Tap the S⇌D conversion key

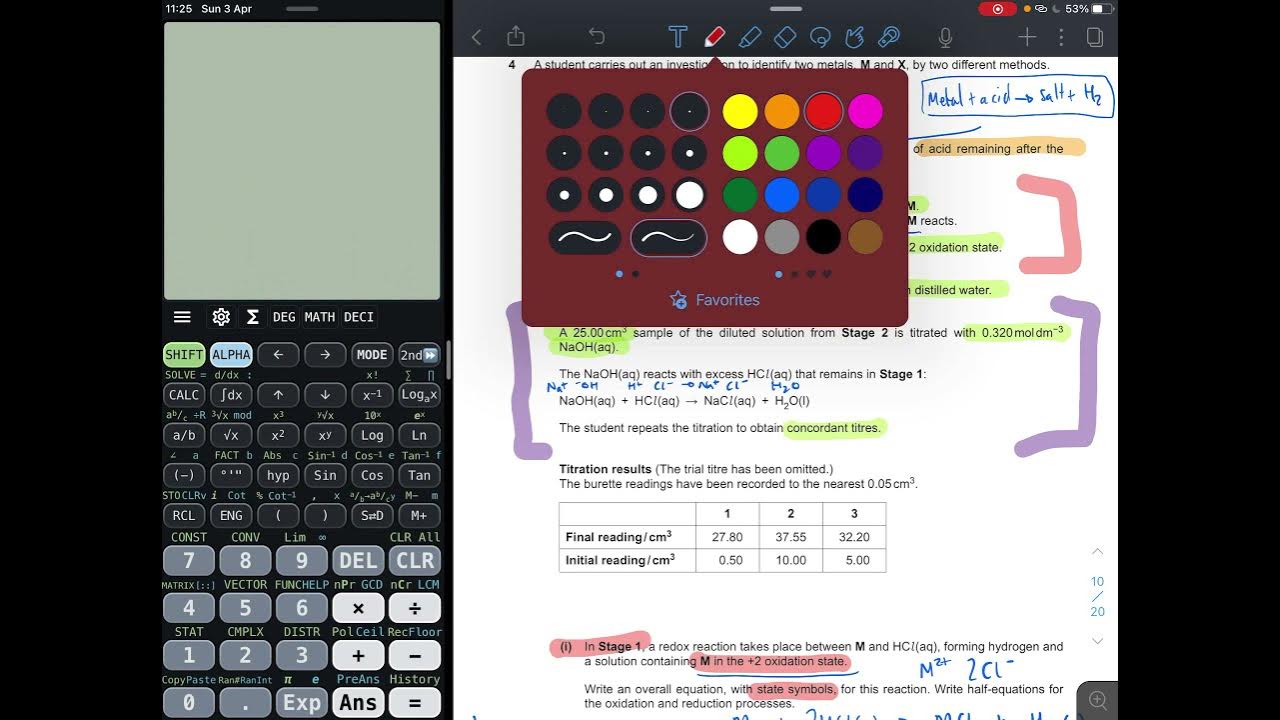[372, 515]
